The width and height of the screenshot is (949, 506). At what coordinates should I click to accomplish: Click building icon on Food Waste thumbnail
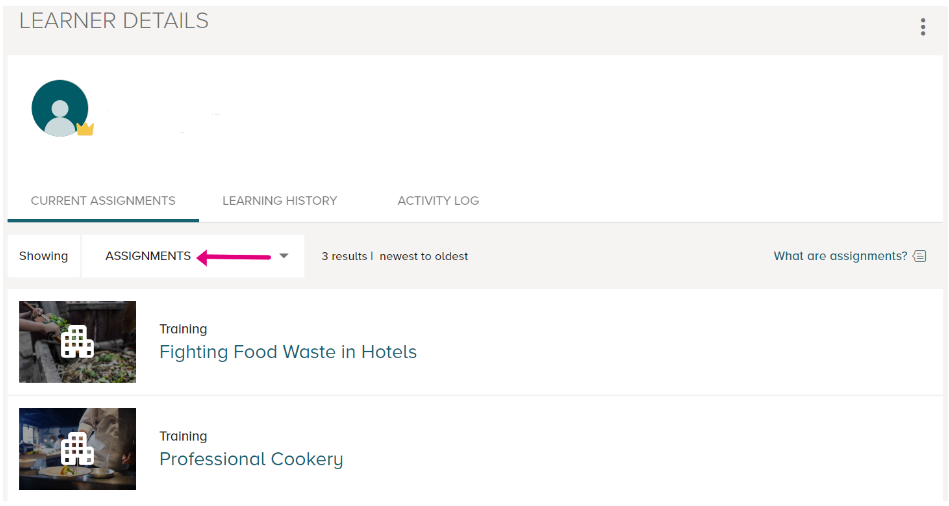pyautogui.click(x=77, y=341)
